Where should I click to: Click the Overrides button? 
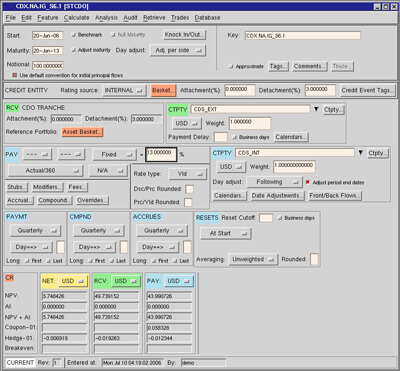tap(92, 200)
